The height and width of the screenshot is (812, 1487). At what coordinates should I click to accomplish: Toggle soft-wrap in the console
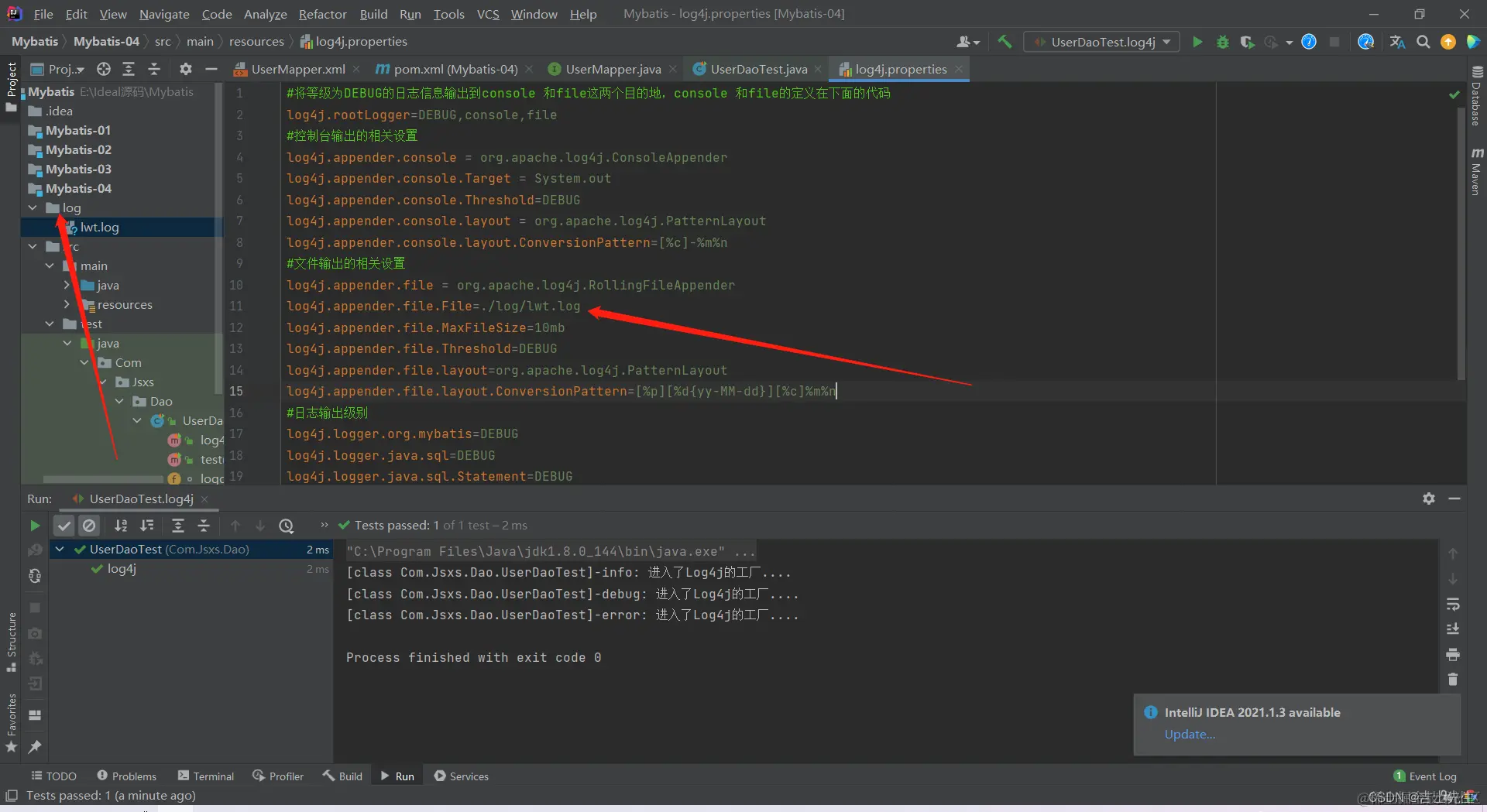pyautogui.click(x=1453, y=604)
